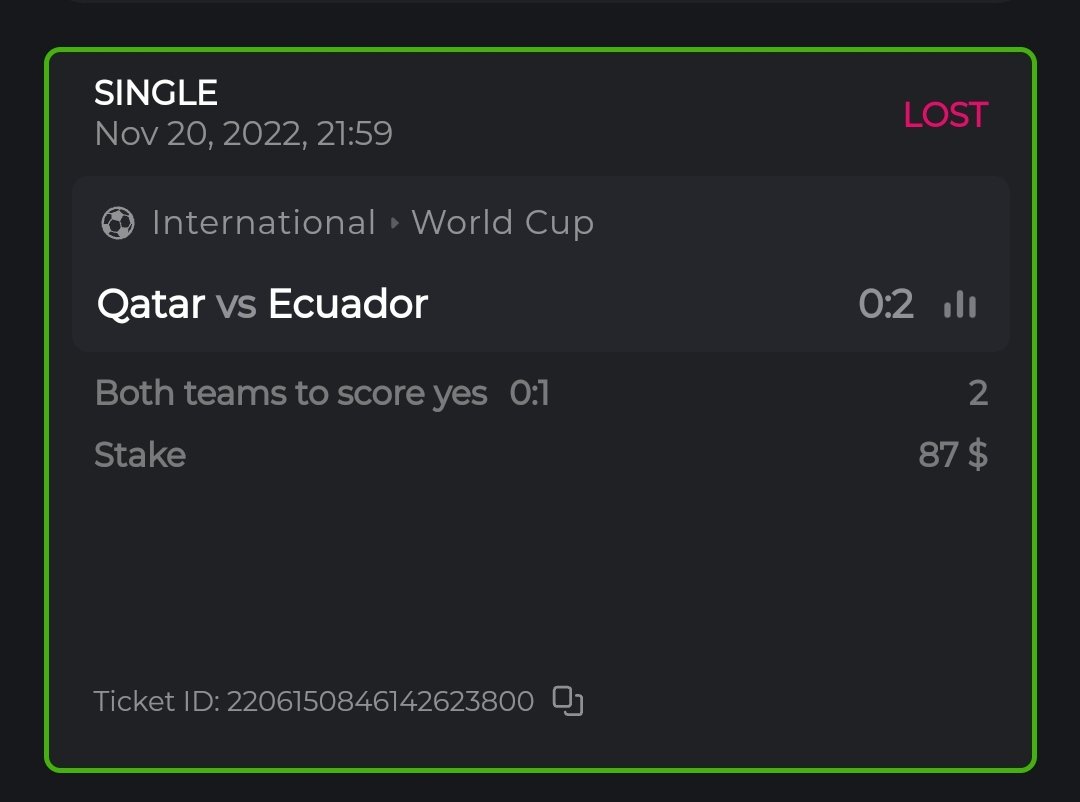
Task: Click the vs text between teams
Action: pos(236,304)
